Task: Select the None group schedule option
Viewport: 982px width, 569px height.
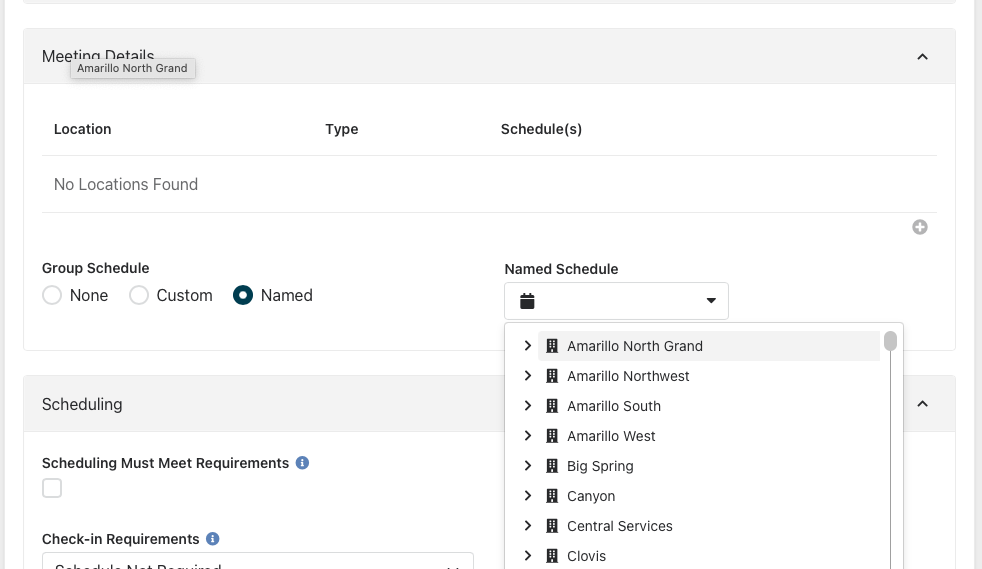Action: 52,295
